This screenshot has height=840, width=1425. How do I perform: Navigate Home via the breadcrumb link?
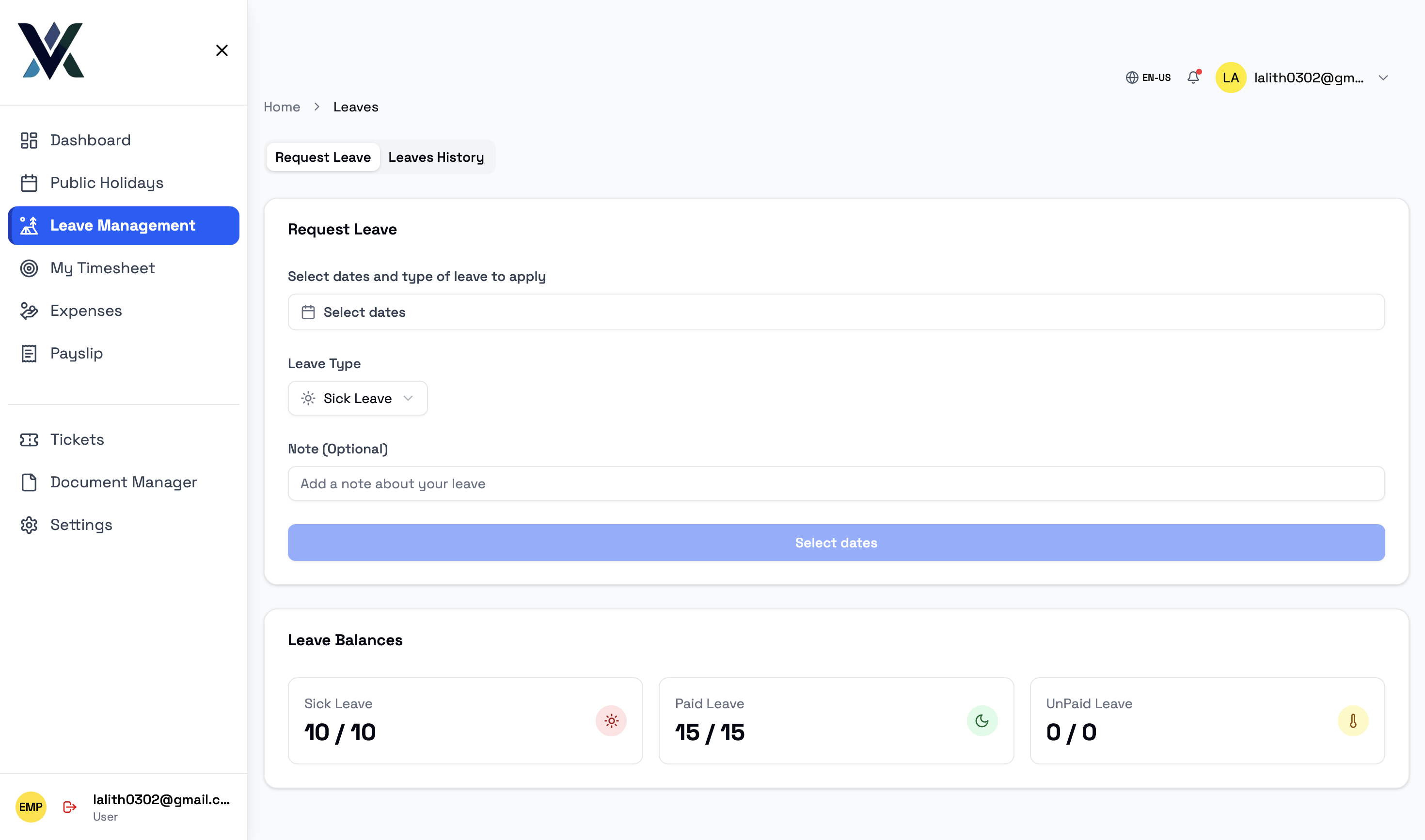coord(282,107)
